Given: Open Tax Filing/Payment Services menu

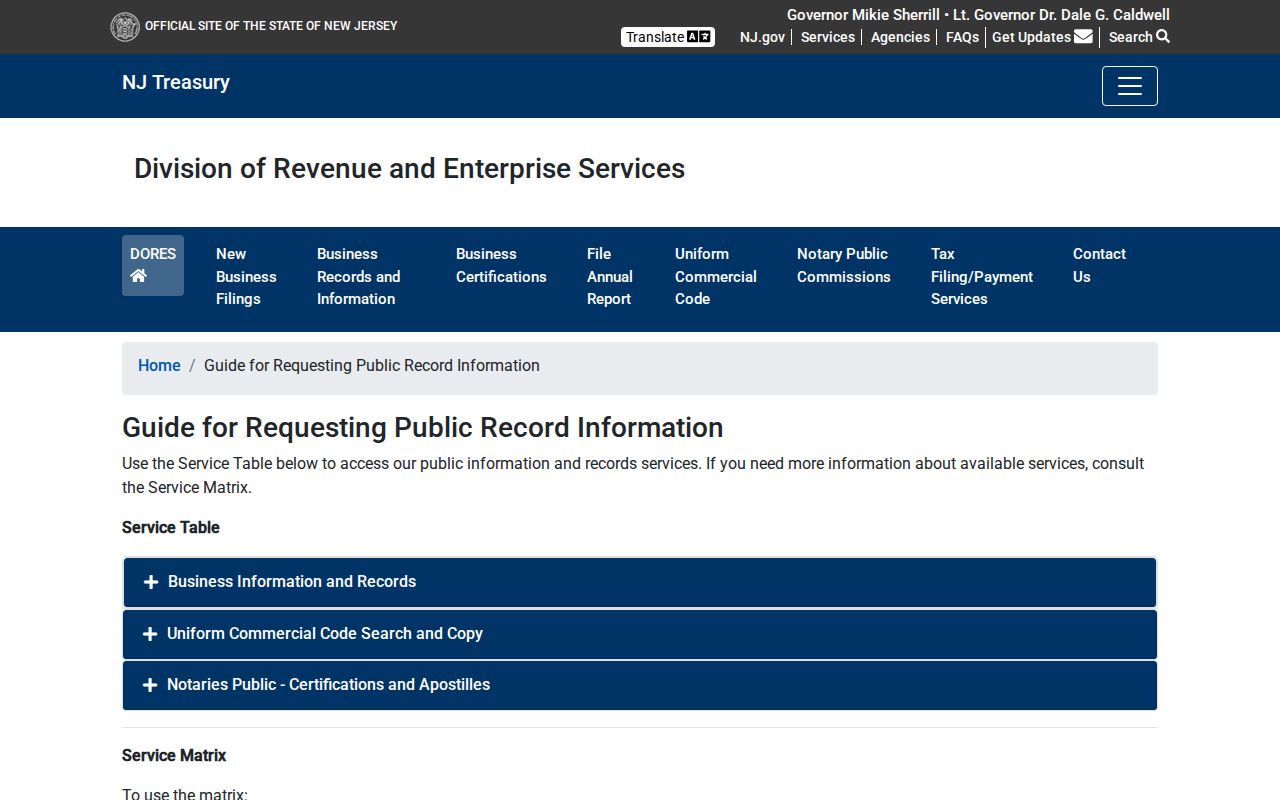Looking at the screenshot, I should coord(982,277).
